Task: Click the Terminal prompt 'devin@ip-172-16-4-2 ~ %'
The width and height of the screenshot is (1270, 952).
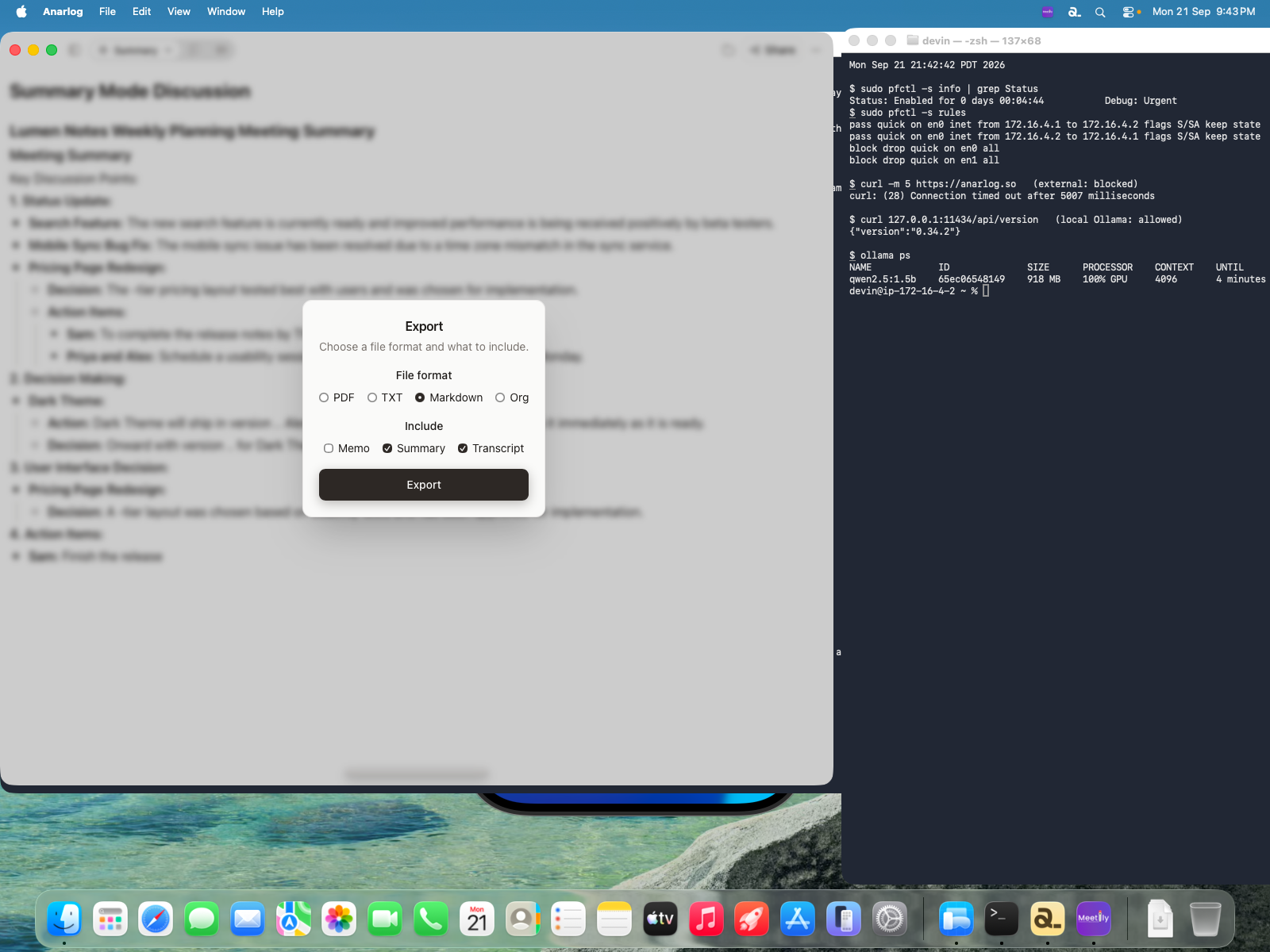Action: coord(914,291)
